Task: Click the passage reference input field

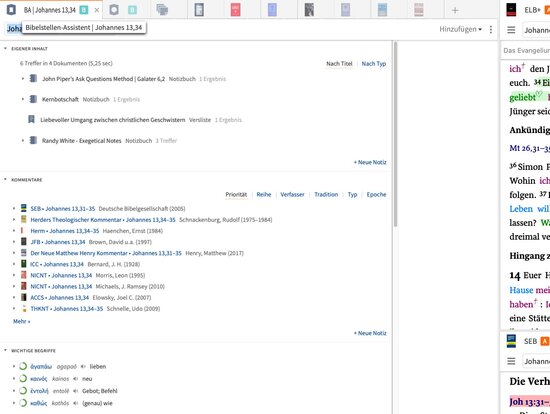Action: coord(14,29)
